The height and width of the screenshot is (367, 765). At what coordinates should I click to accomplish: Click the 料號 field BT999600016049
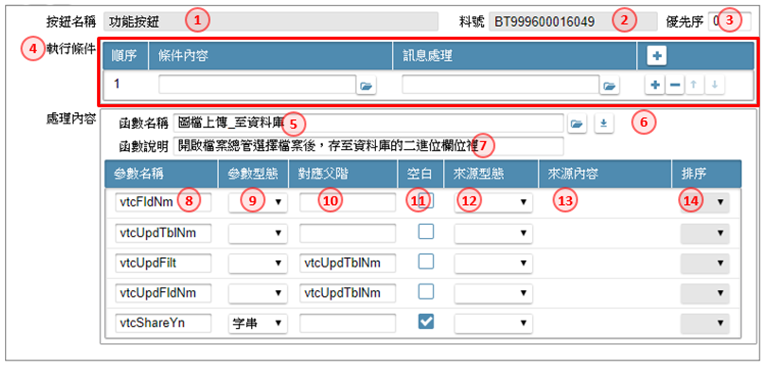[573, 21]
